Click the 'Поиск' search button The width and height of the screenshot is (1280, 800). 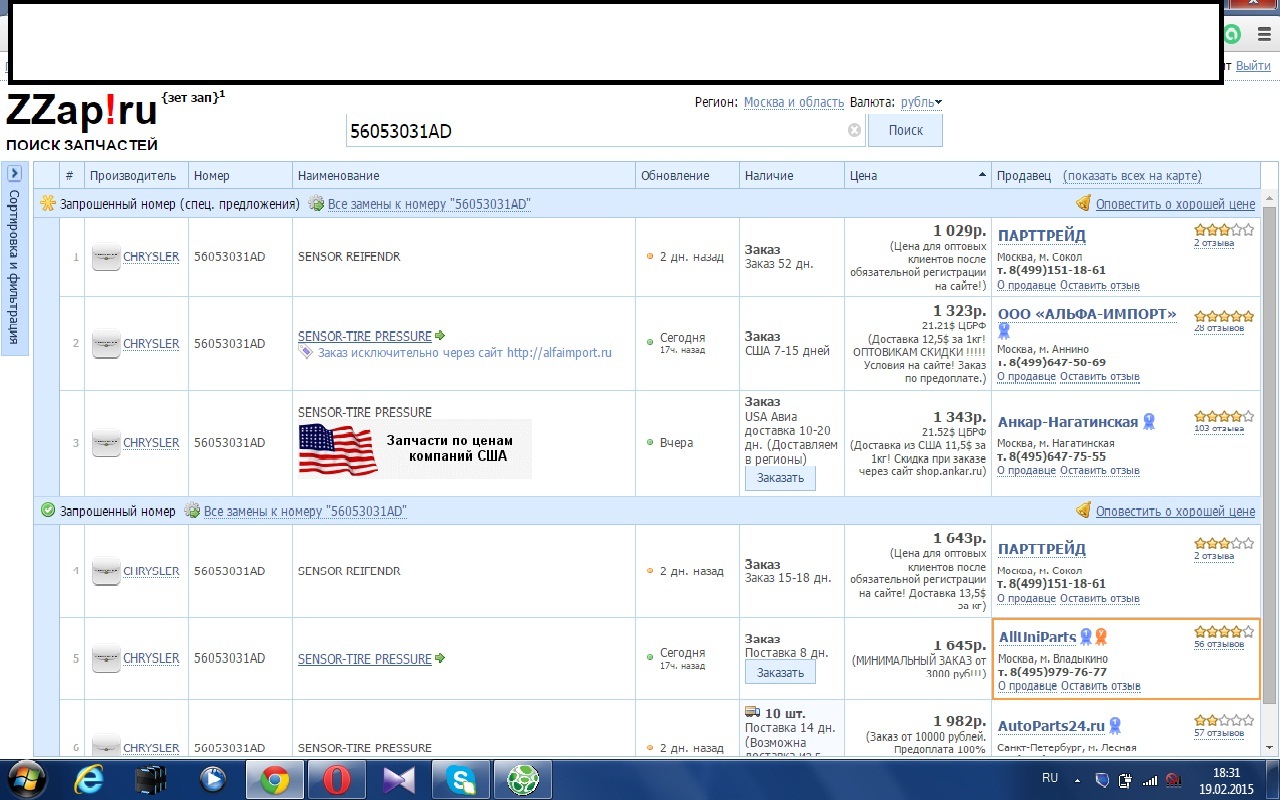pos(905,130)
